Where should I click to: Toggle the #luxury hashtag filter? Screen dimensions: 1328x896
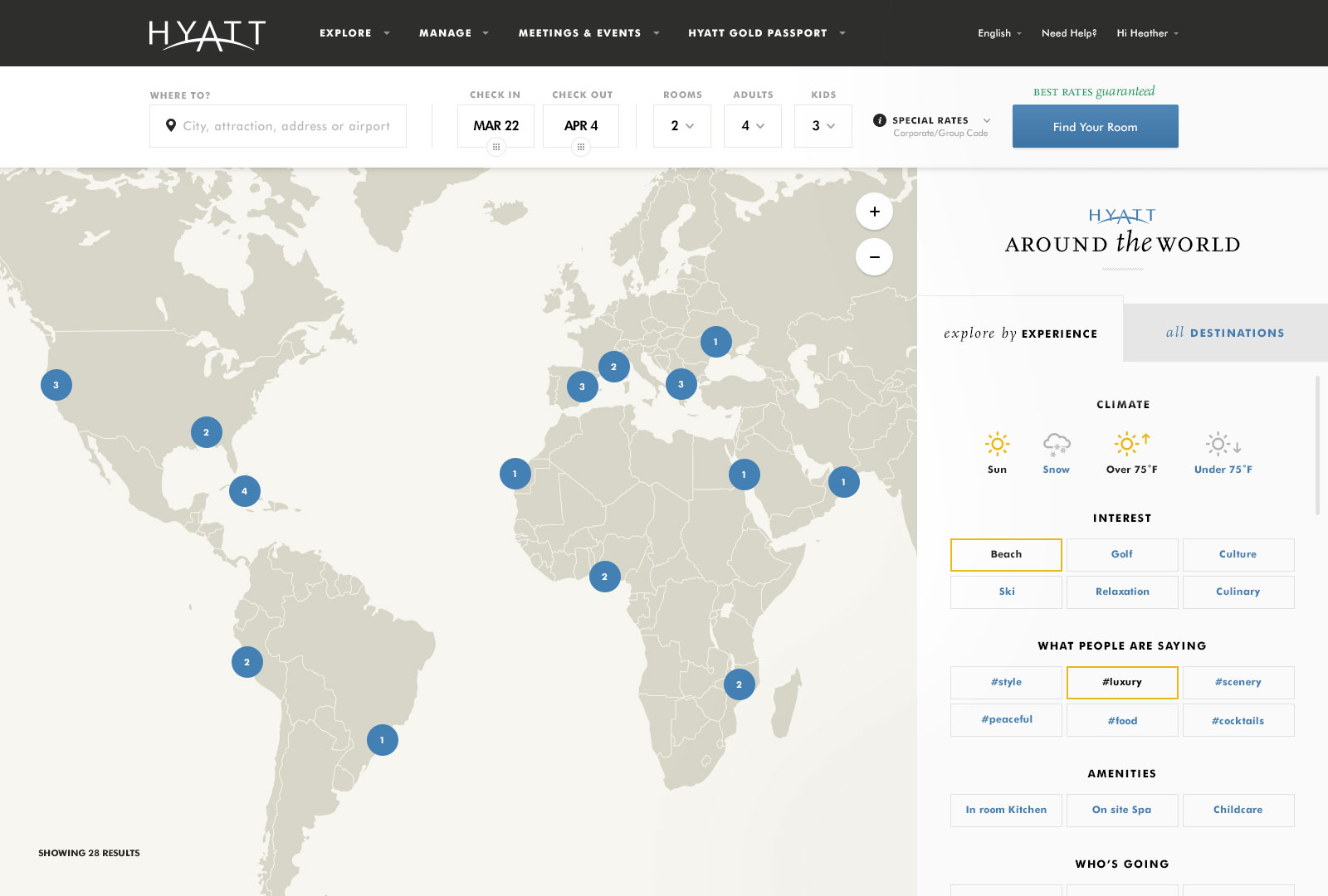point(1121,682)
